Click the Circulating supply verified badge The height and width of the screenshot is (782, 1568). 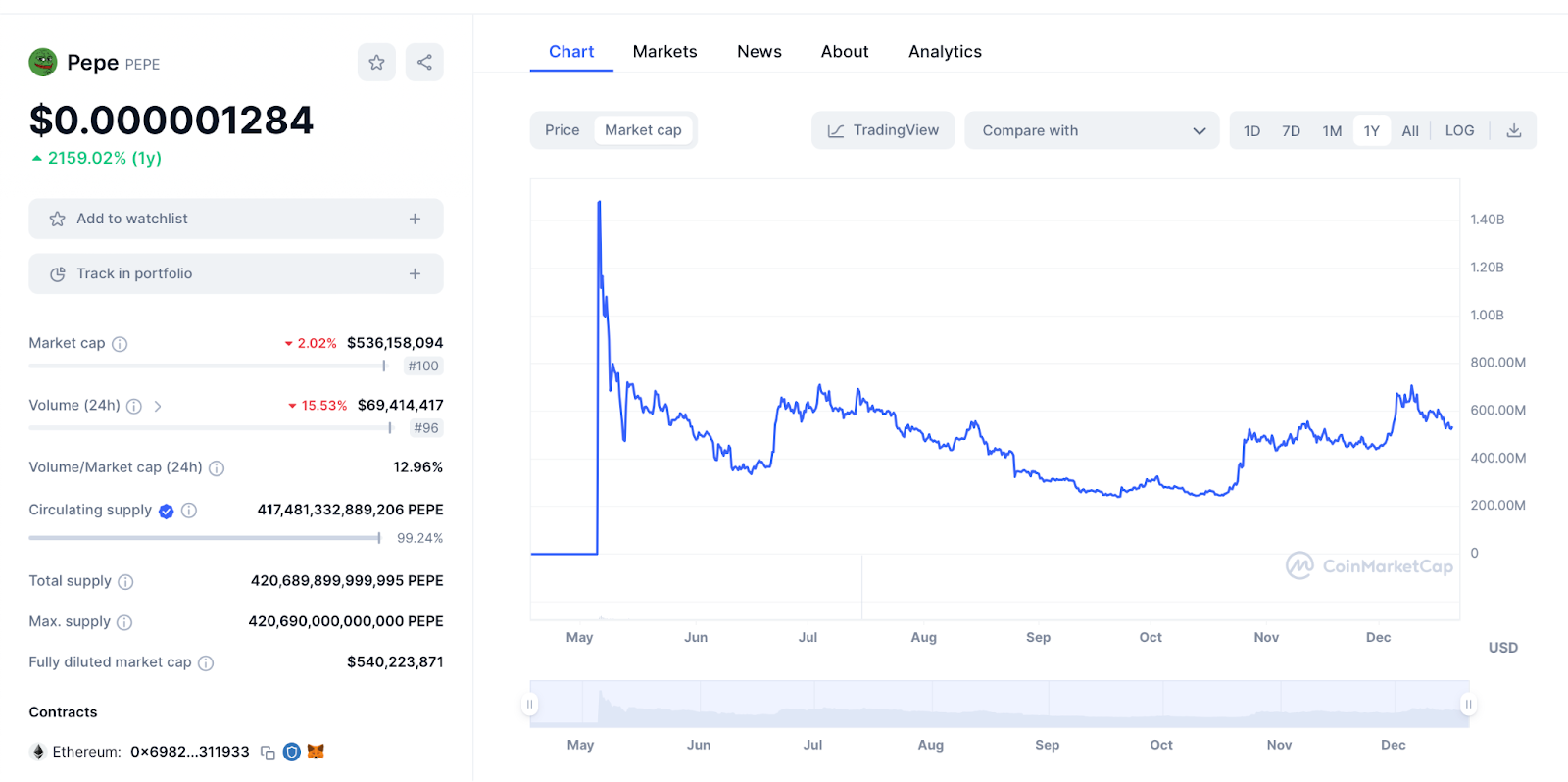pos(167,511)
